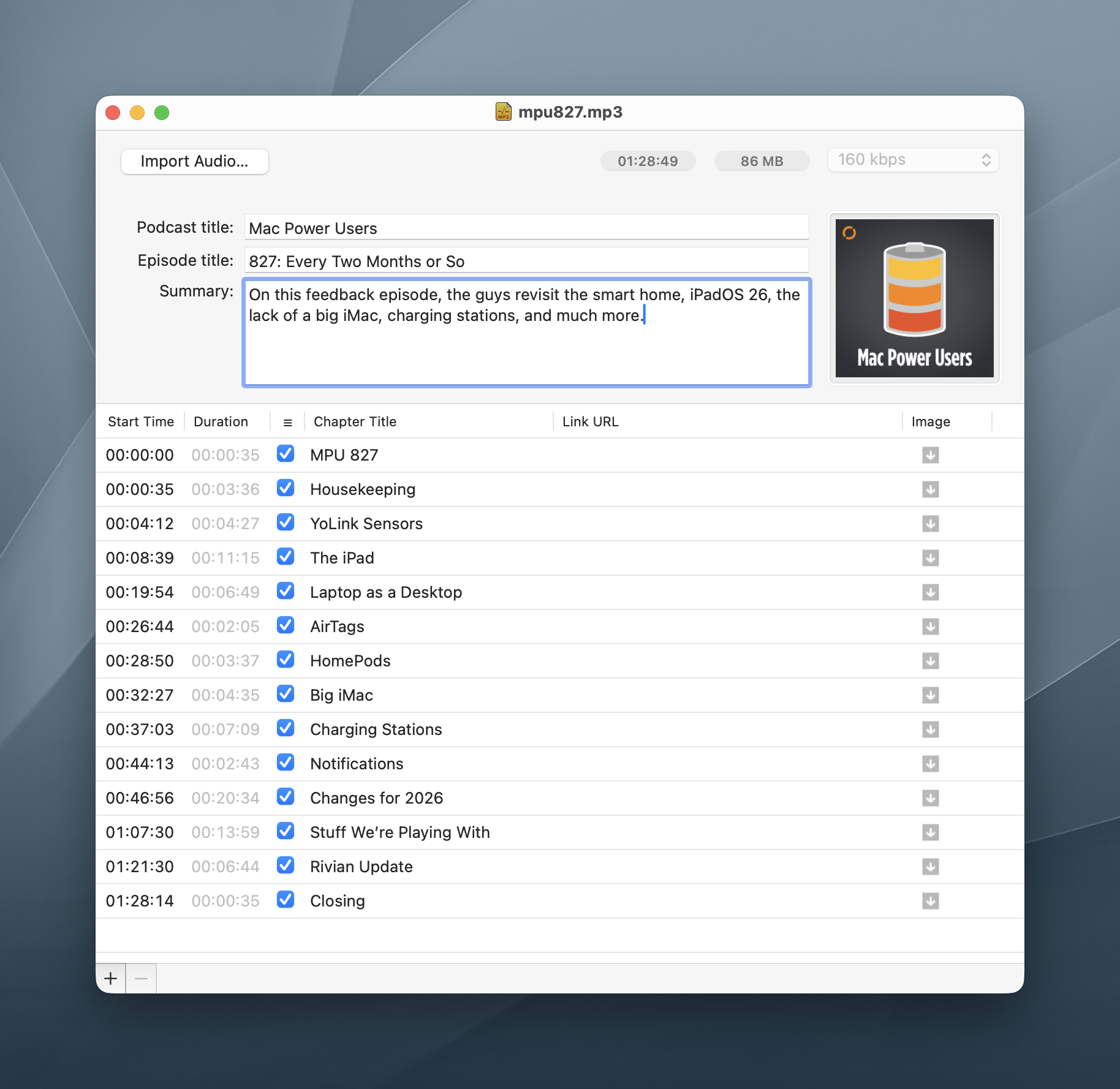Viewport: 1120px width, 1089px height.
Task: Click the Start Time column header
Action: [x=141, y=421]
